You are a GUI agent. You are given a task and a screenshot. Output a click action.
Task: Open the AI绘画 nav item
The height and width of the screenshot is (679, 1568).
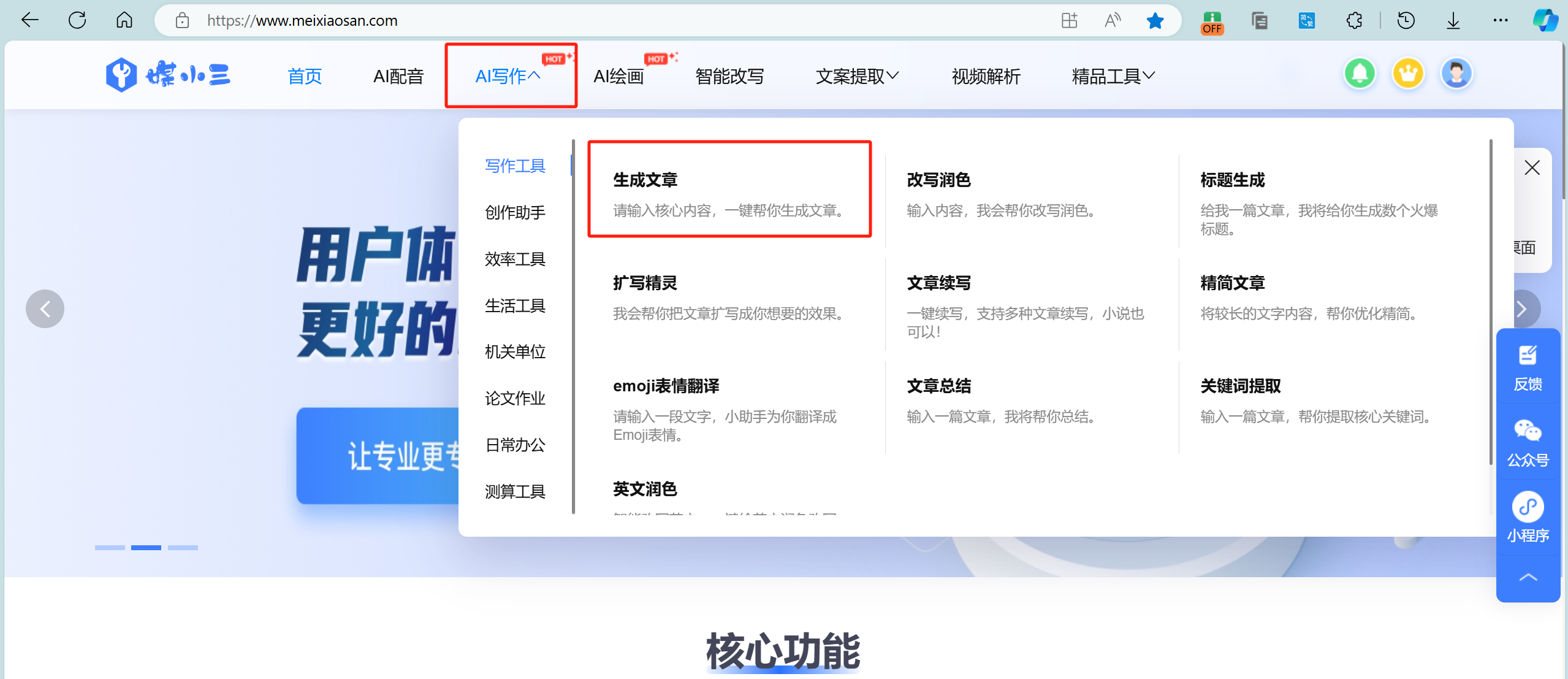point(618,76)
